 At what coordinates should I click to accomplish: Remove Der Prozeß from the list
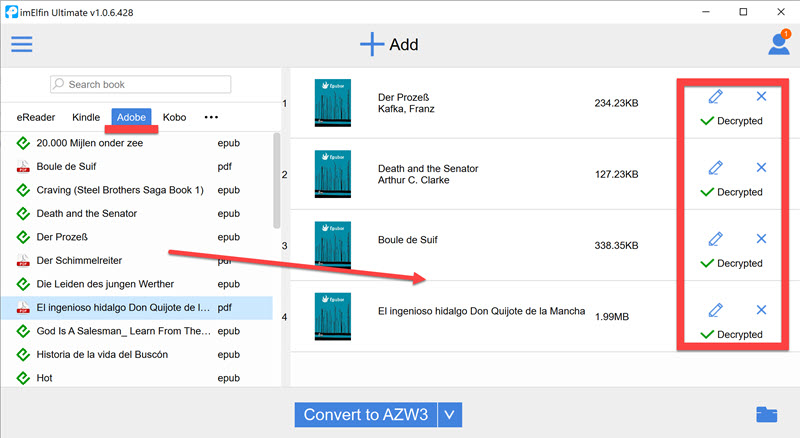(x=761, y=96)
